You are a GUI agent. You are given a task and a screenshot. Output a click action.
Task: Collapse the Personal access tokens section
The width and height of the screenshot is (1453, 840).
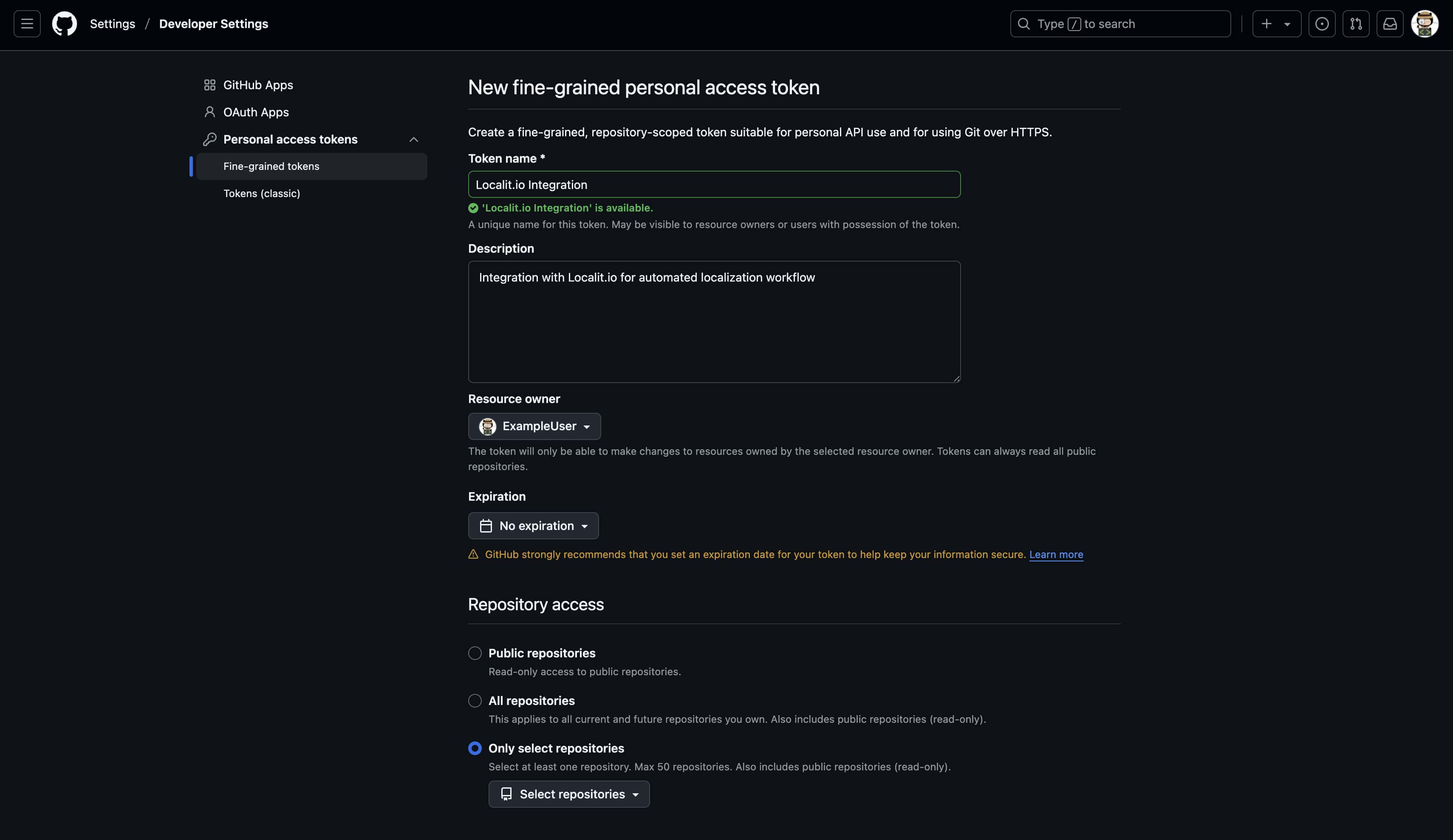(x=413, y=139)
